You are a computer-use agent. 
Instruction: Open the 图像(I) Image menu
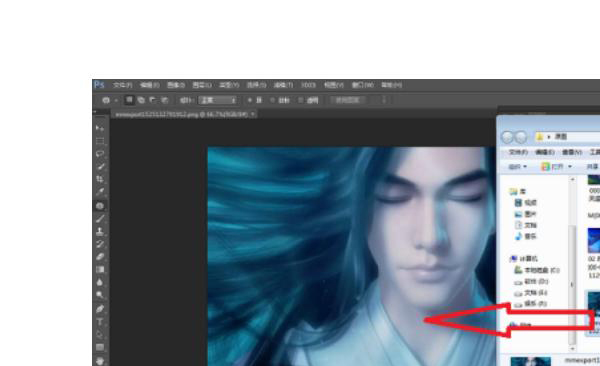coord(176,85)
